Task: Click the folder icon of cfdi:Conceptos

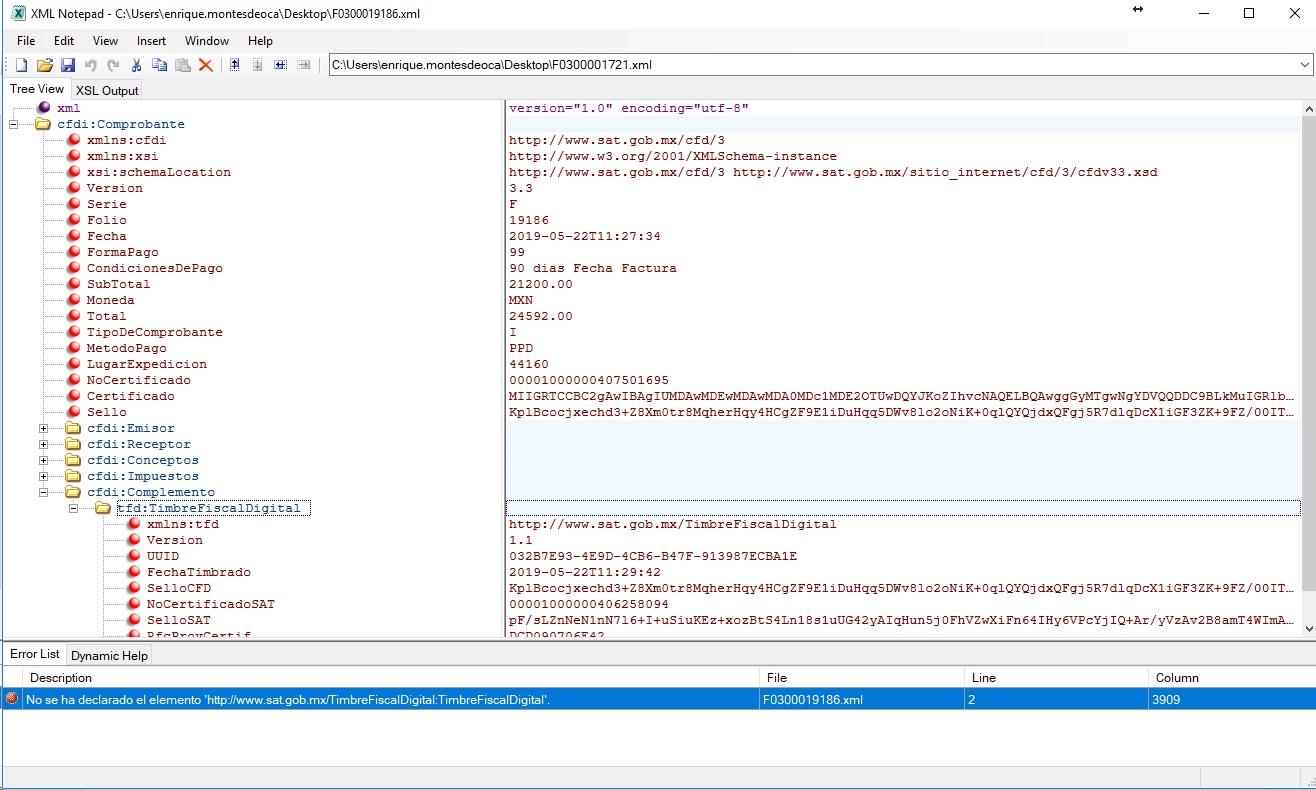Action: click(x=73, y=460)
